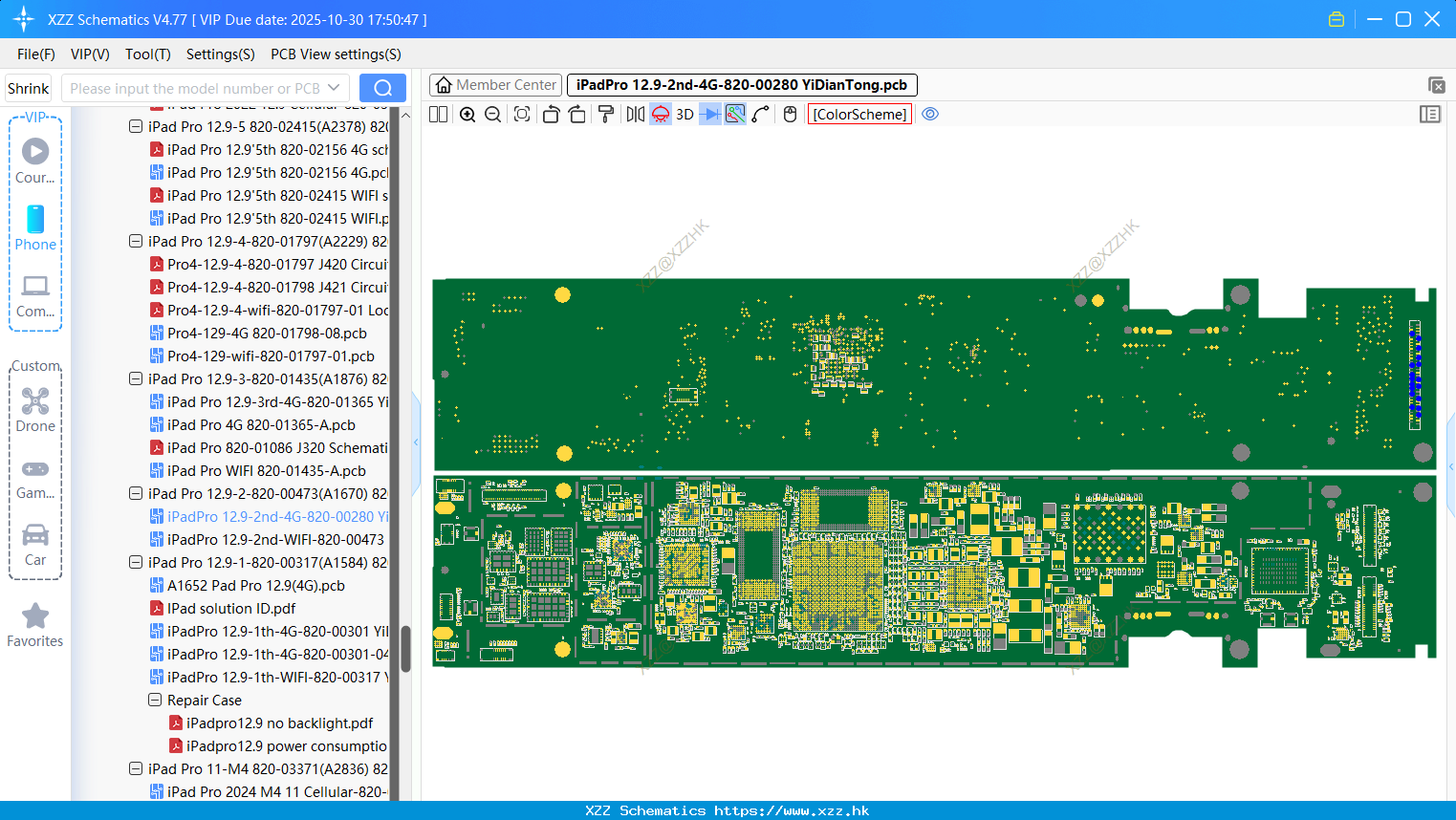1456x820 pixels.
Task: Click the mouse settings icon
Action: pyautogui.click(x=790, y=114)
